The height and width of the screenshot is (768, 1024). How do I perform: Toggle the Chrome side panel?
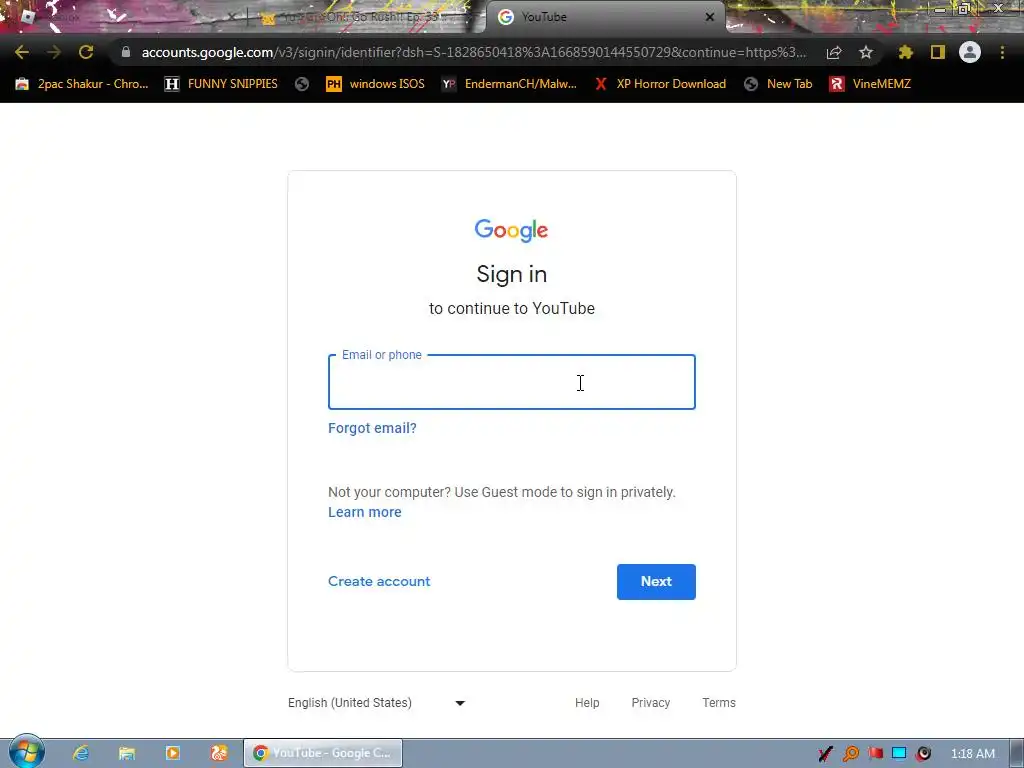(x=938, y=52)
